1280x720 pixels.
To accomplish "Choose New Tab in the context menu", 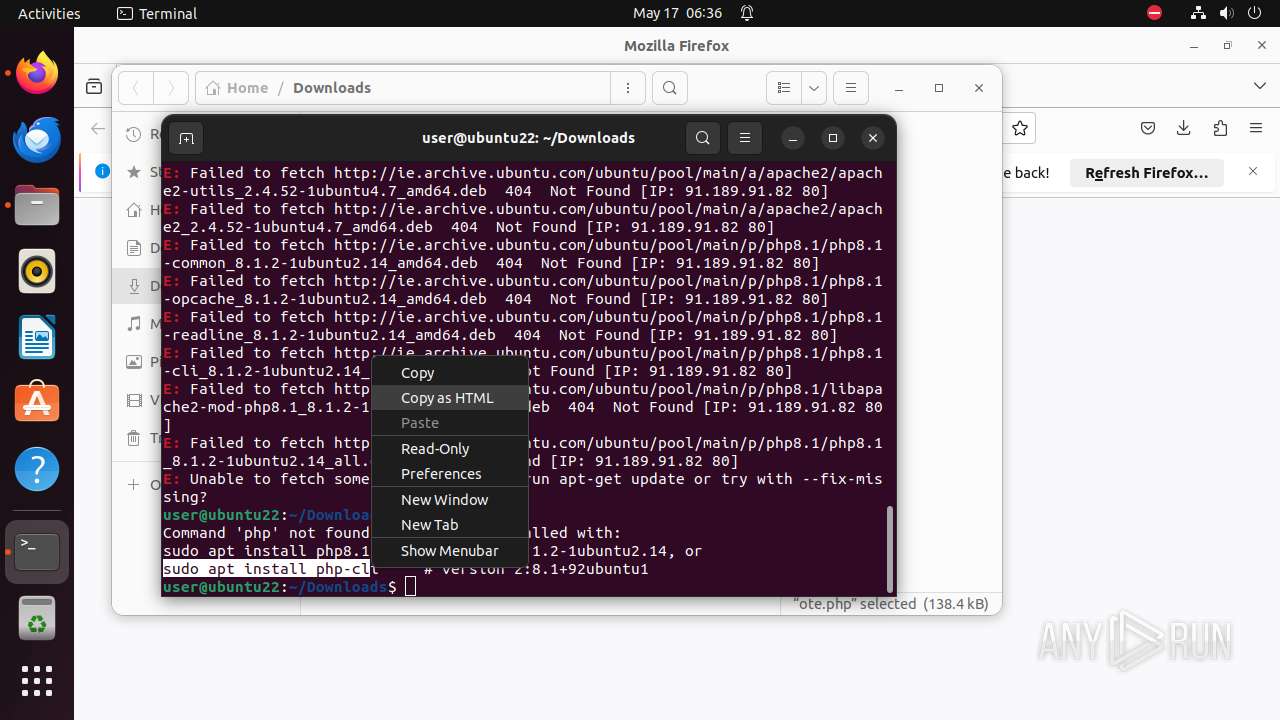I will (x=449, y=525).
